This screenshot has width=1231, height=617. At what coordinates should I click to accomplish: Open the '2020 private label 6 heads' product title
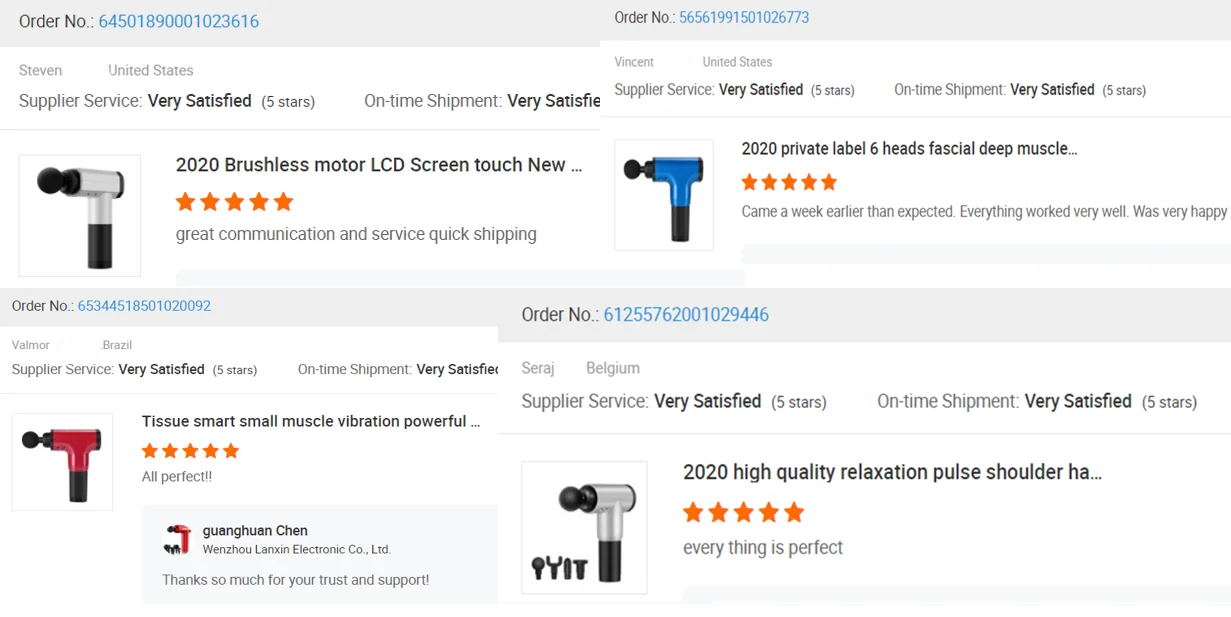point(909,149)
